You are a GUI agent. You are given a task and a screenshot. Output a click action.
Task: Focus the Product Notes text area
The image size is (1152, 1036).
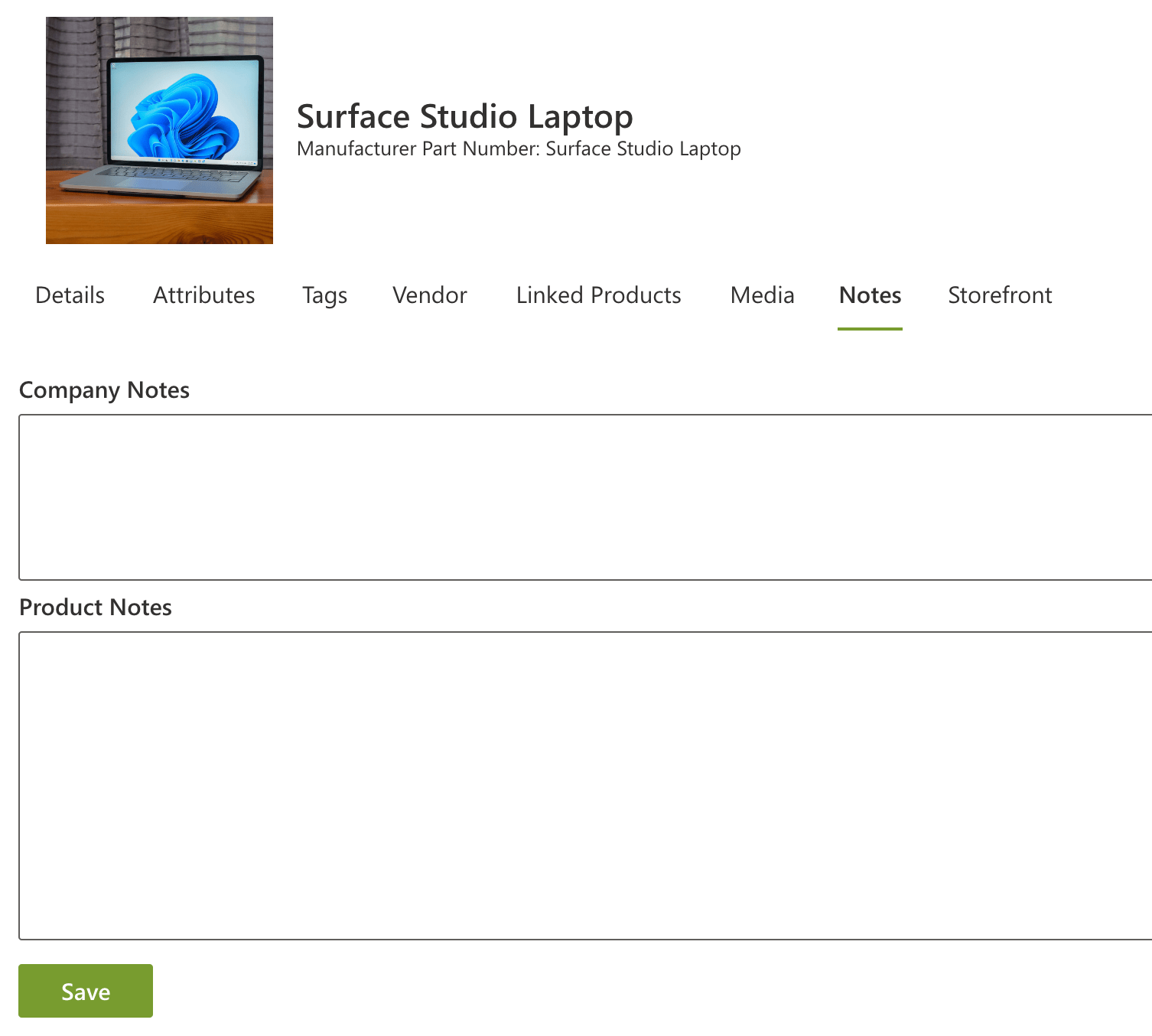585,786
